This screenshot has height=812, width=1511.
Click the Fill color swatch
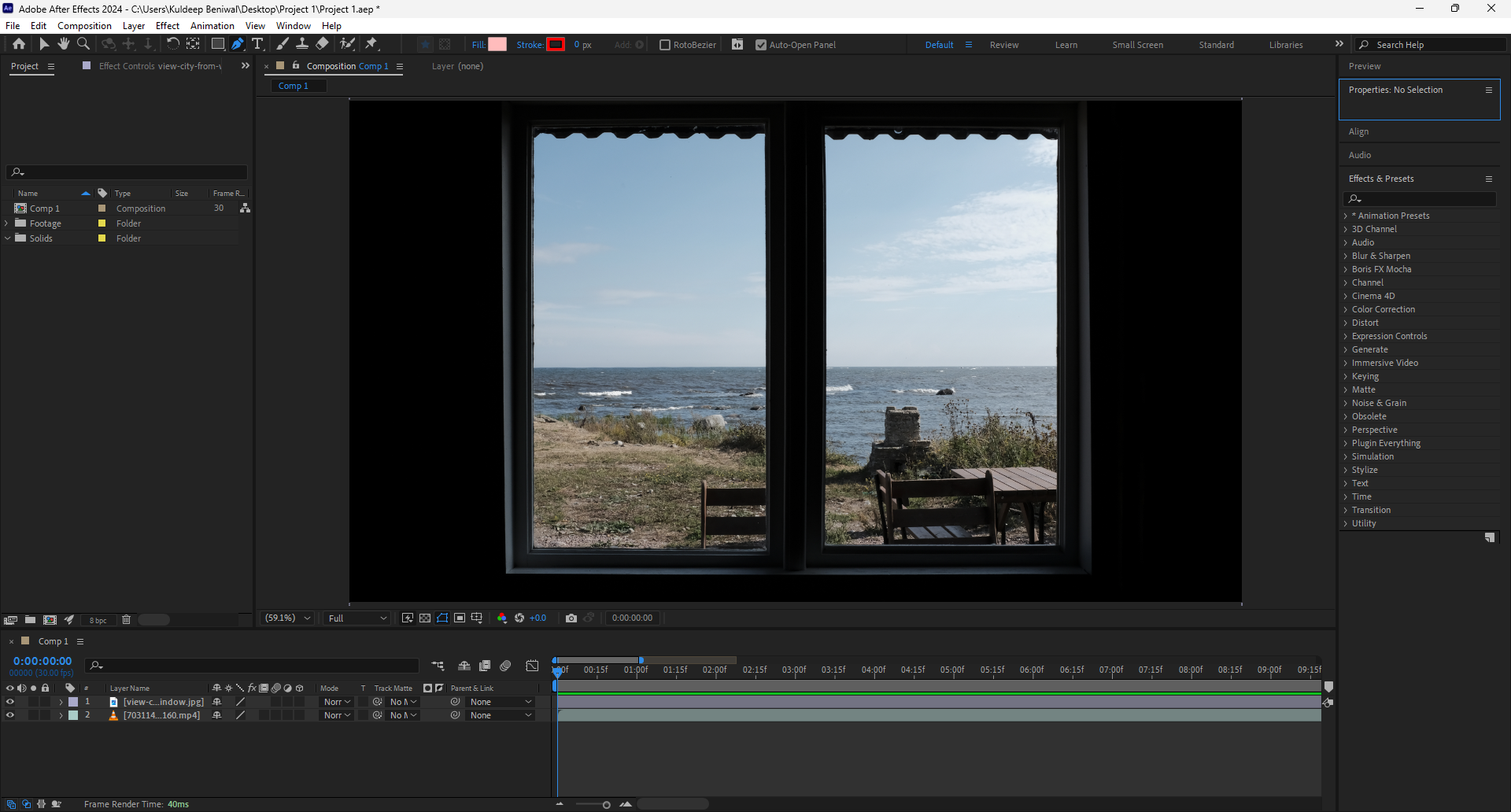497,45
